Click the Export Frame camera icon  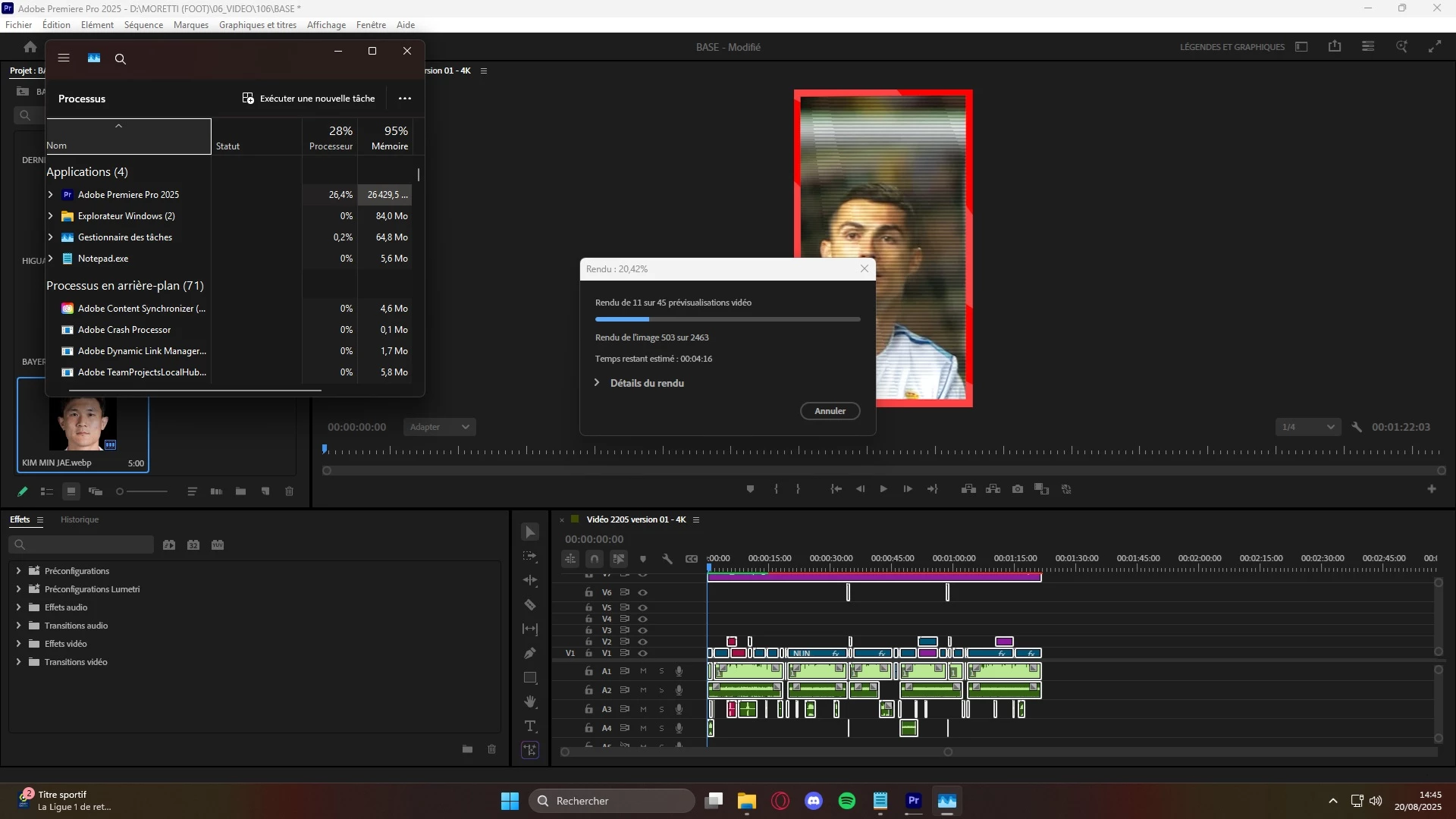(x=1018, y=489)
